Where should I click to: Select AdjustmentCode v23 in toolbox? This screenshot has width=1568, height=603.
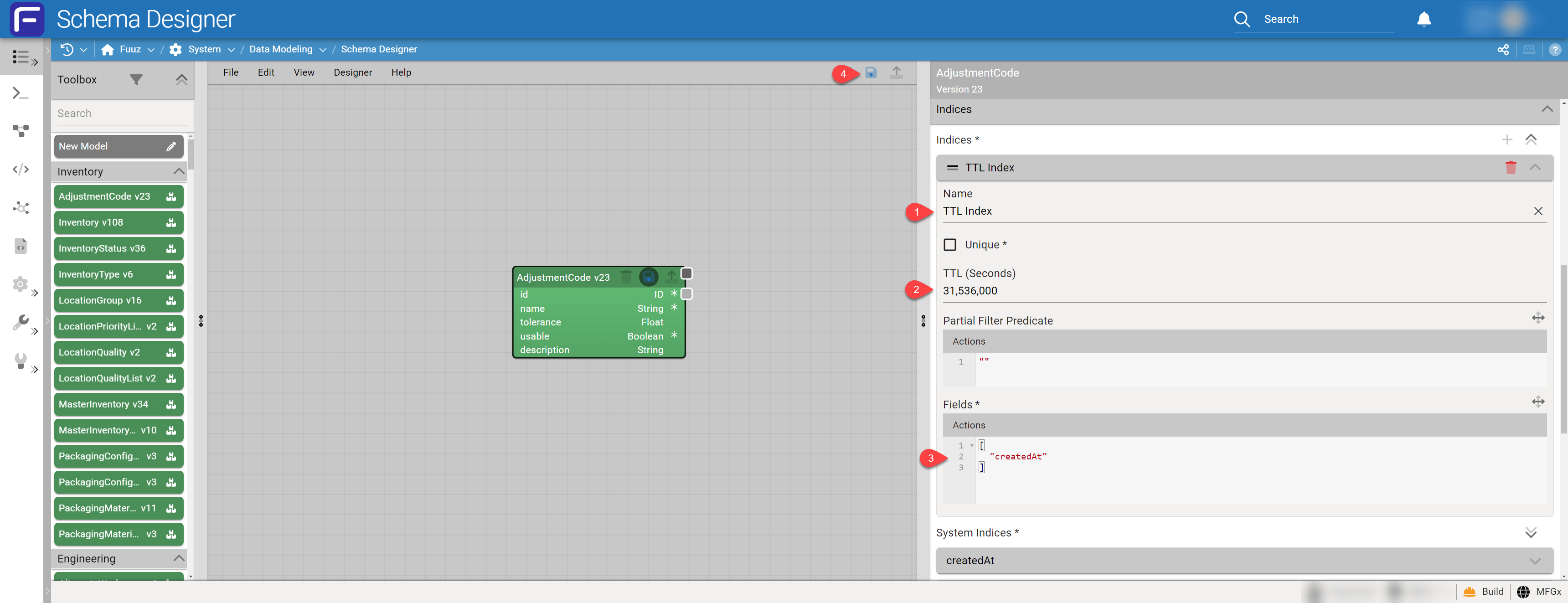click(119, 196)
